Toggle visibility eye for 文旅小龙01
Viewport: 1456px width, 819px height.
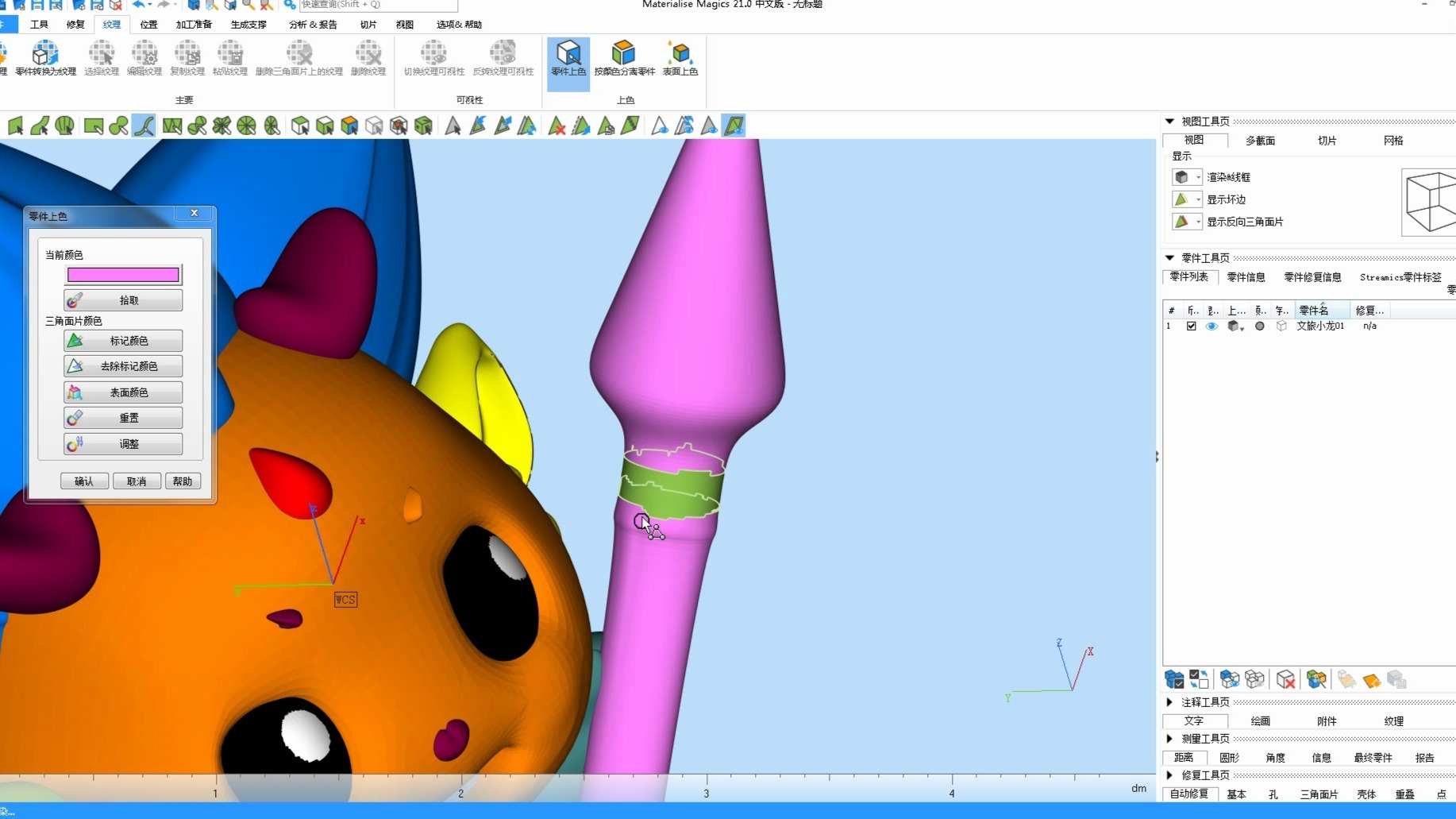click(1211, 326)
